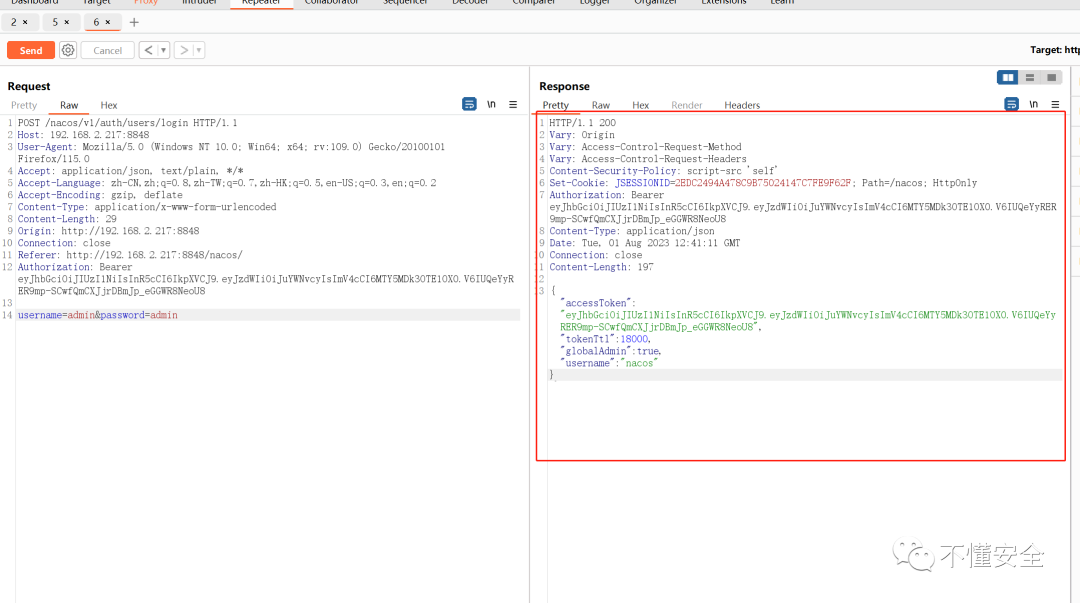The image size is (1080, 603).
Task: Open Response Render view tab
Action: coord(687,105)
